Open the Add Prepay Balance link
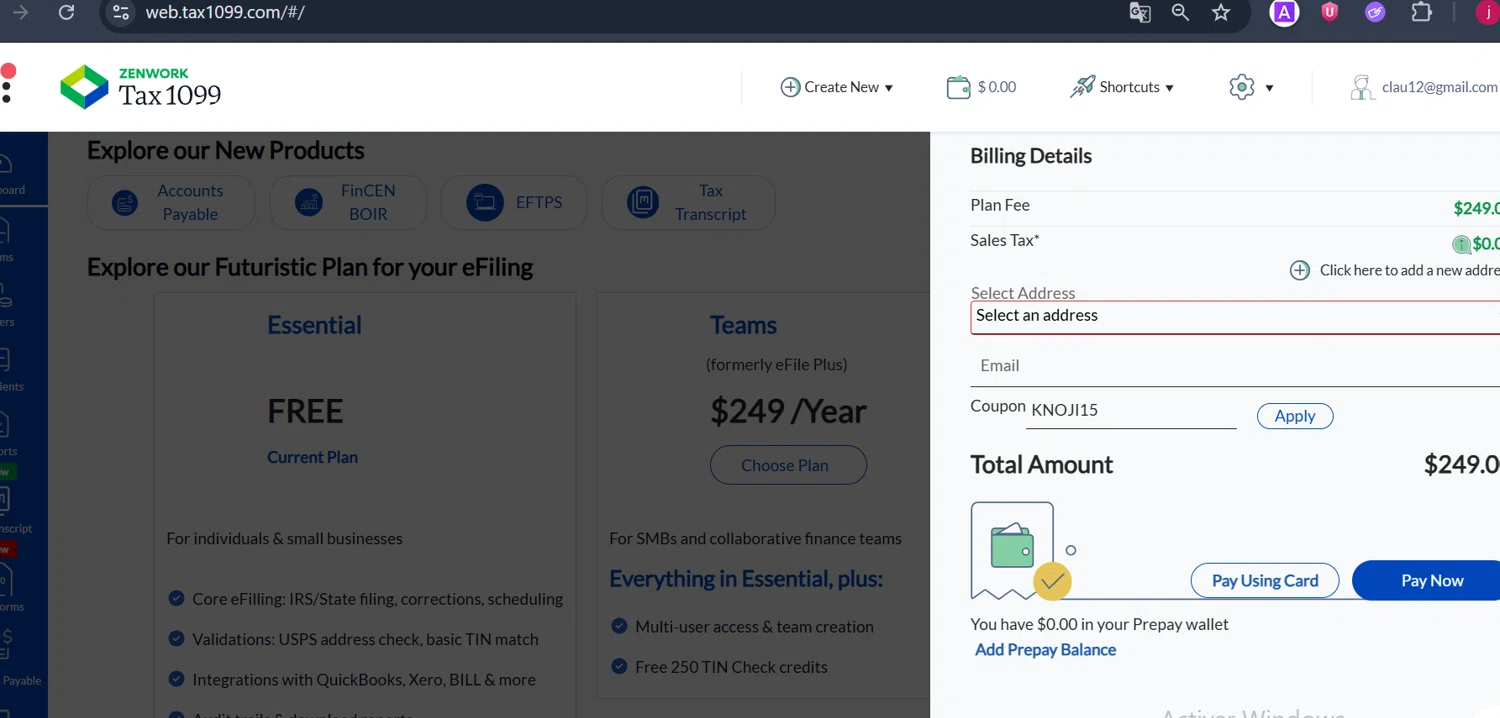The image size is (1500, 718). point(1045,650)
